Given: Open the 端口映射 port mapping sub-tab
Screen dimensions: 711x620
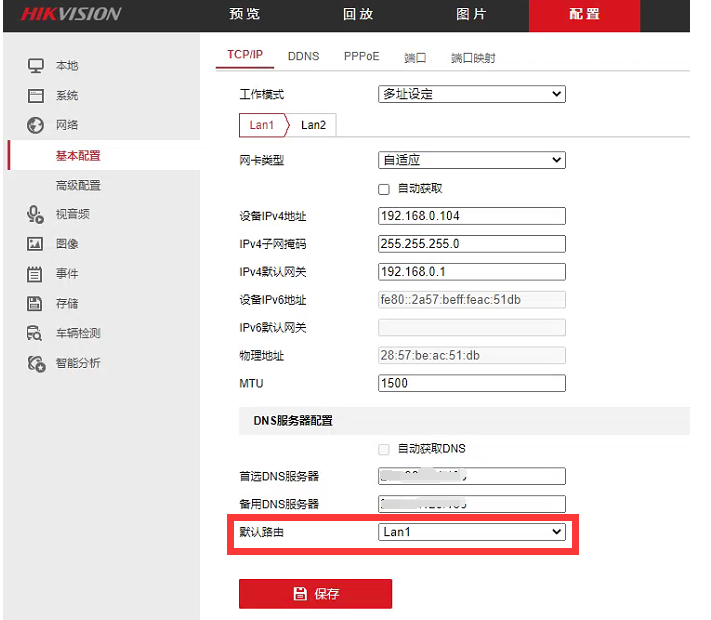Looking at the screenshot, I should coord(473,58).
